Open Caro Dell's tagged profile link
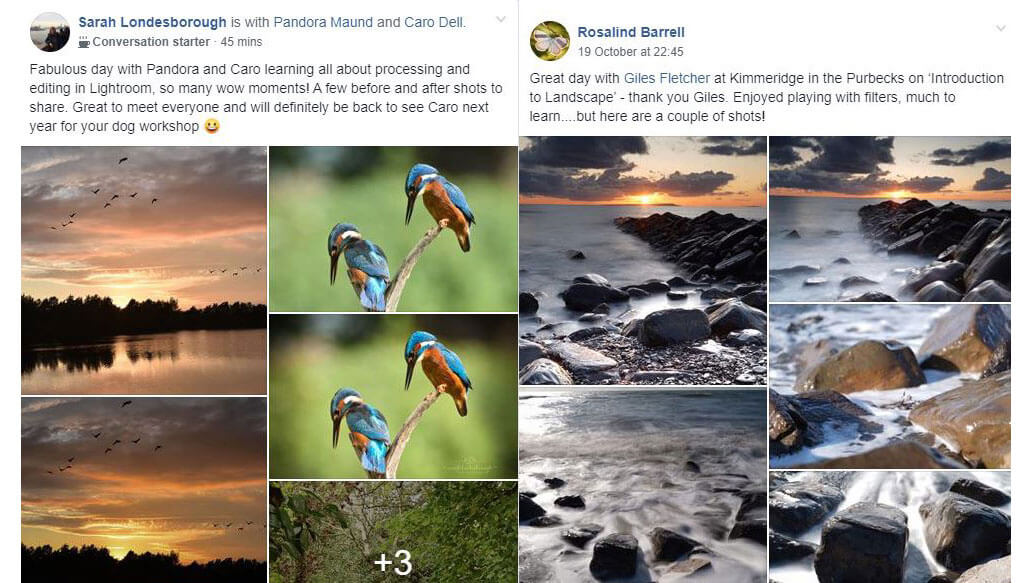1024x583 pixels. coord(433,22)
